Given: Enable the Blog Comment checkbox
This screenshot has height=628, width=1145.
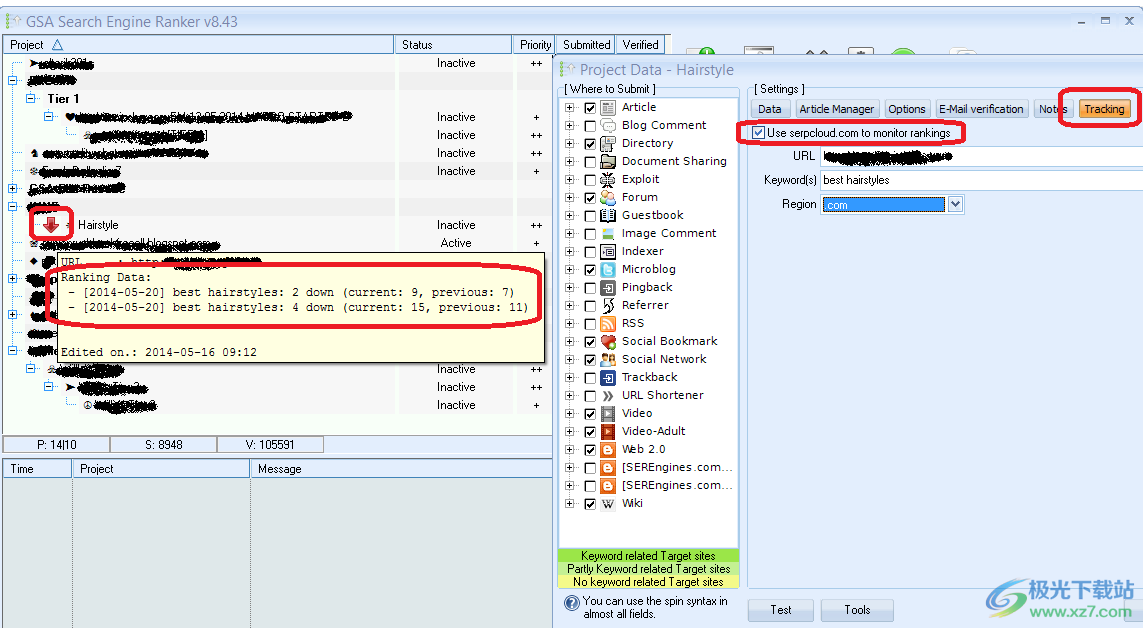Looking at the screenshot, I should tap(590, 126).
